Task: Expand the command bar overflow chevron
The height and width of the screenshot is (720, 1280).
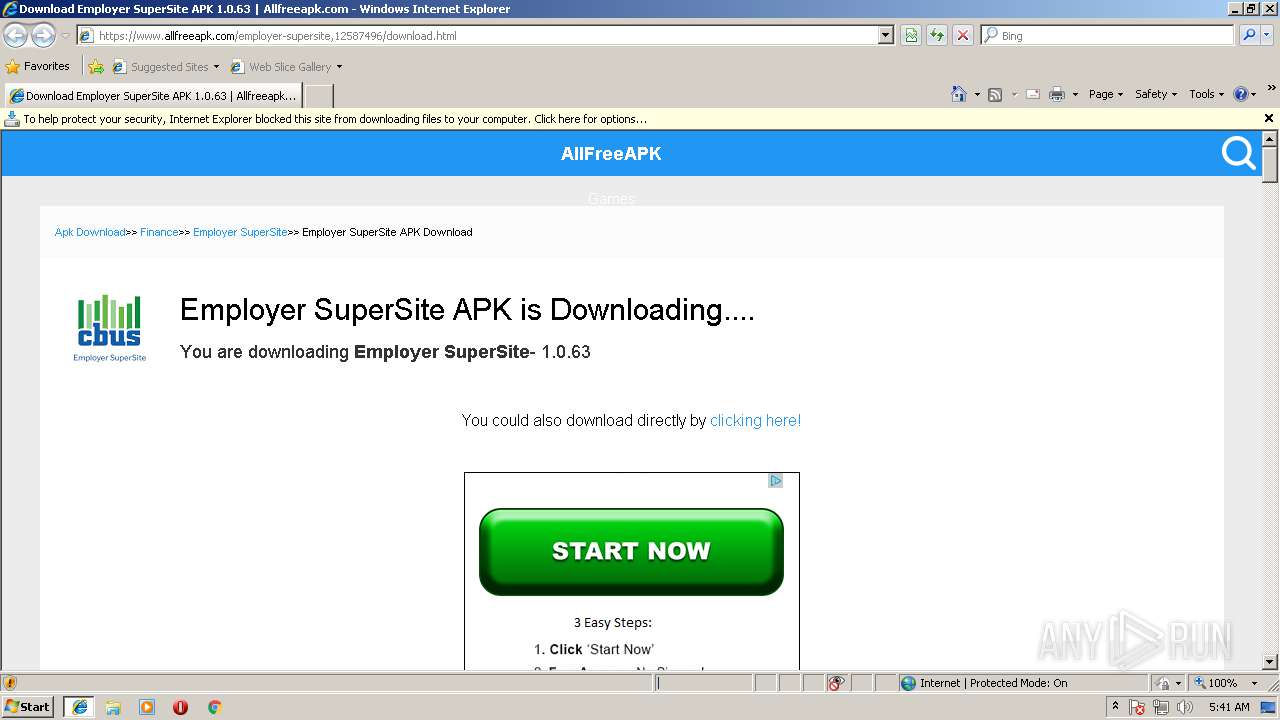Action: coord(1272,88)
